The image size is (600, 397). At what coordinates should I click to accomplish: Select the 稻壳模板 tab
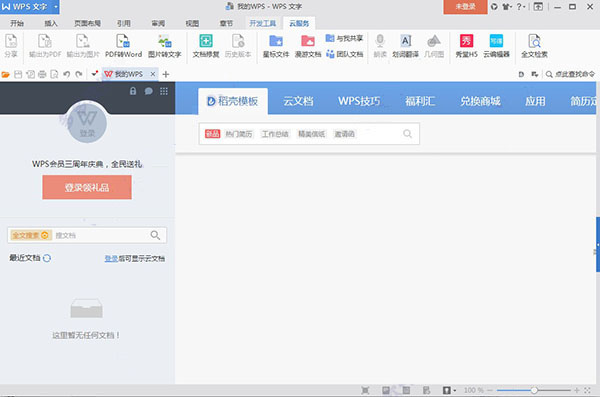[x=233, y=101]
